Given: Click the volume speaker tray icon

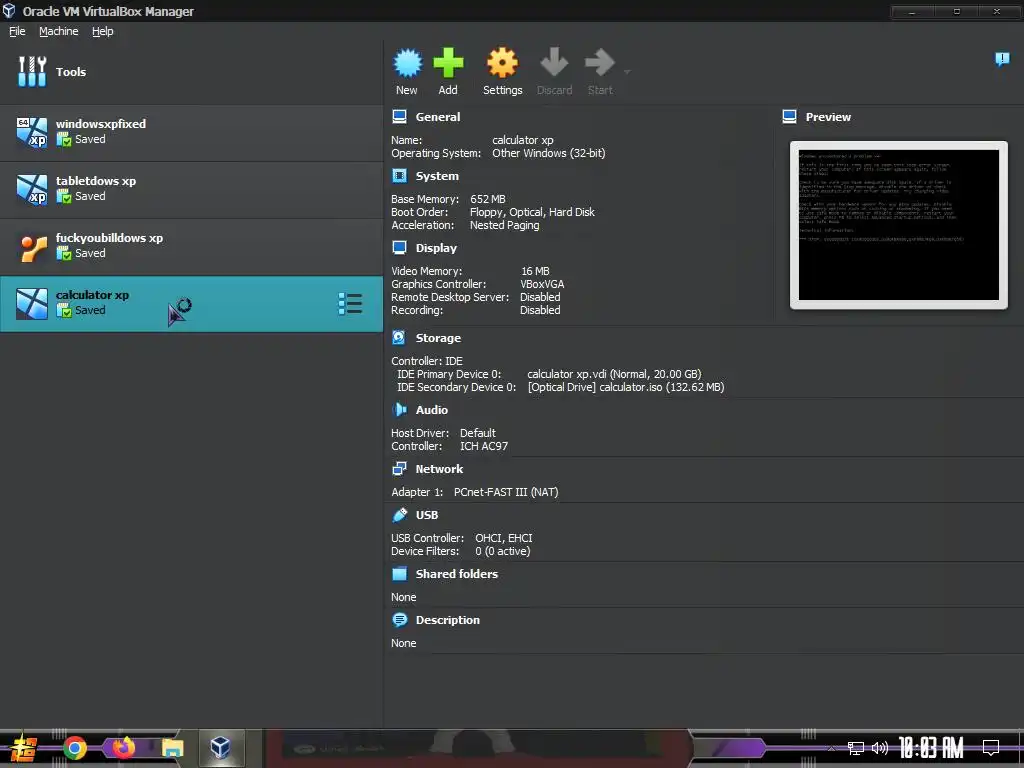Looking at the screenshot, I should [x=880, y=748].
